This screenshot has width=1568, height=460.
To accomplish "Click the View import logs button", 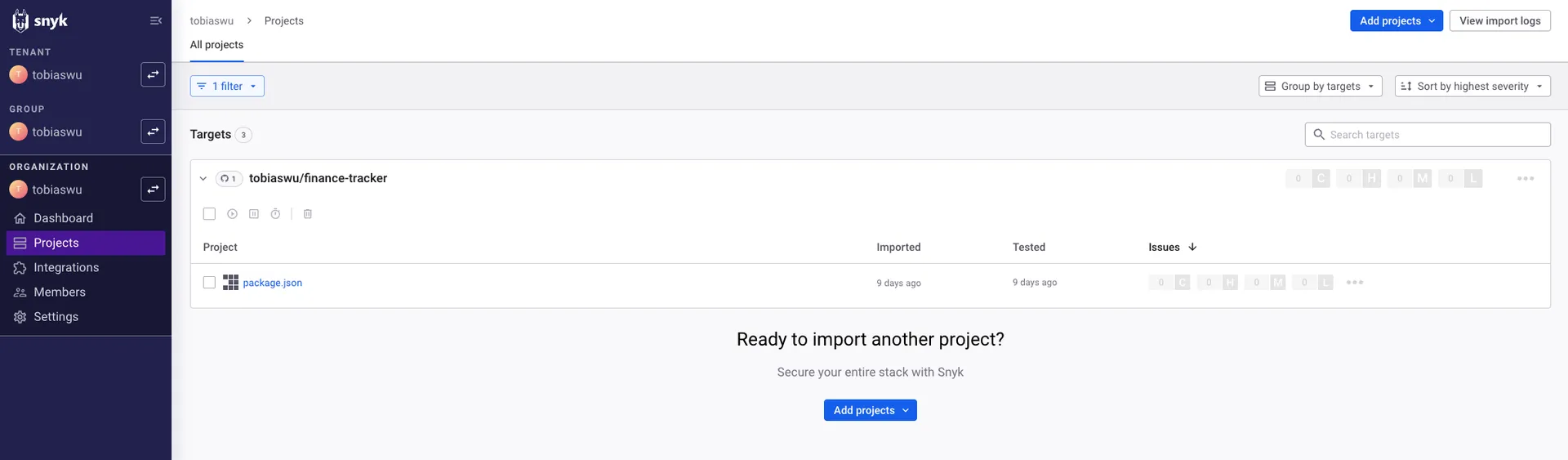I will click(x=1499, y=20).
